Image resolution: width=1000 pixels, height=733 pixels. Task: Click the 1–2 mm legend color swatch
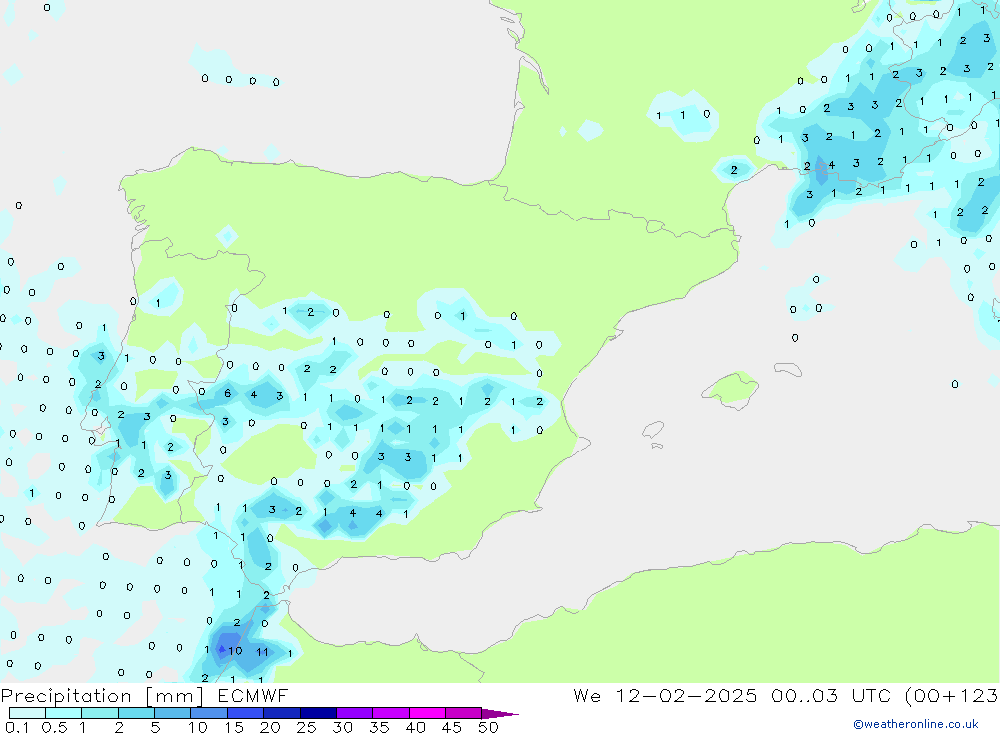coord(100,713)
